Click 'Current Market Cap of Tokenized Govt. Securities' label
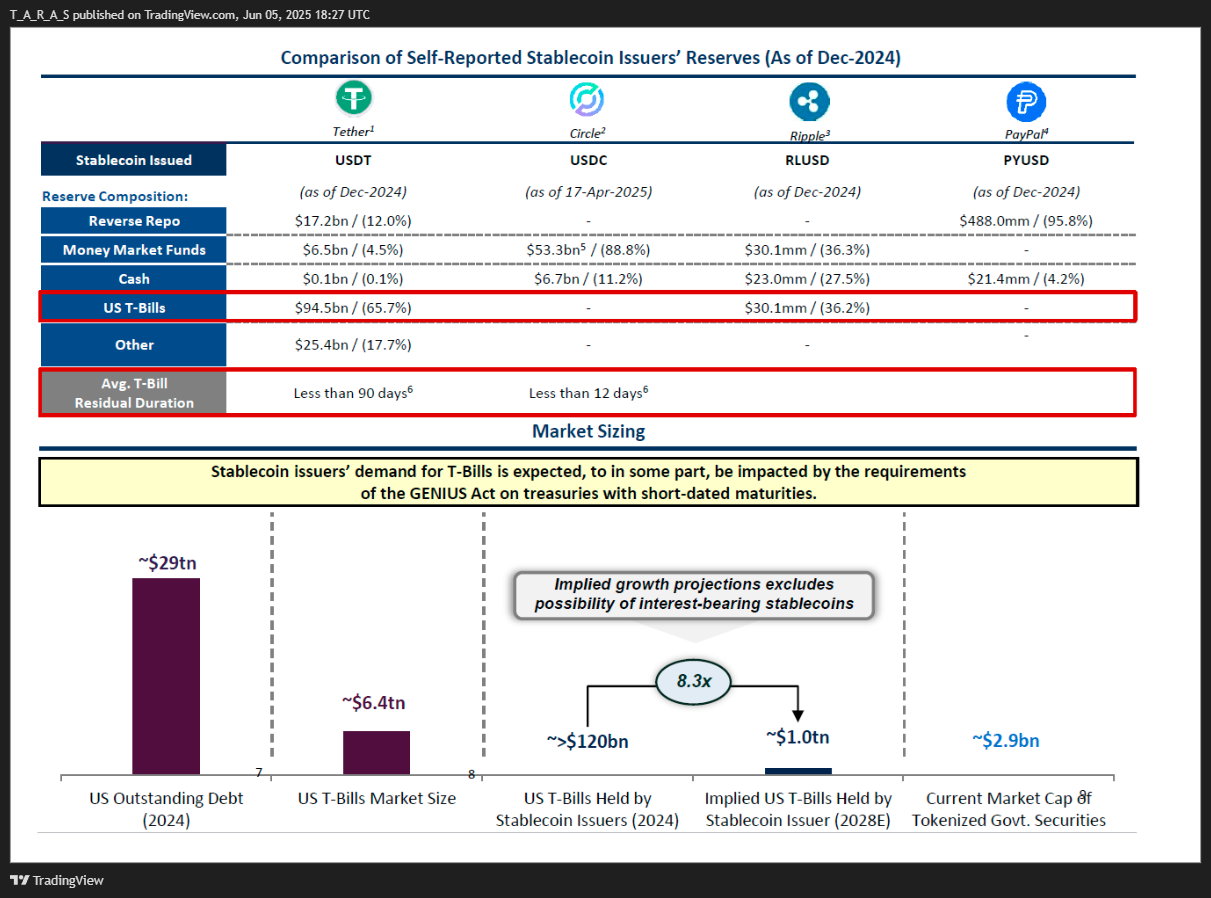This screenshot has width=1211, height=898. pyautogui.click(x=1008, y=809)
